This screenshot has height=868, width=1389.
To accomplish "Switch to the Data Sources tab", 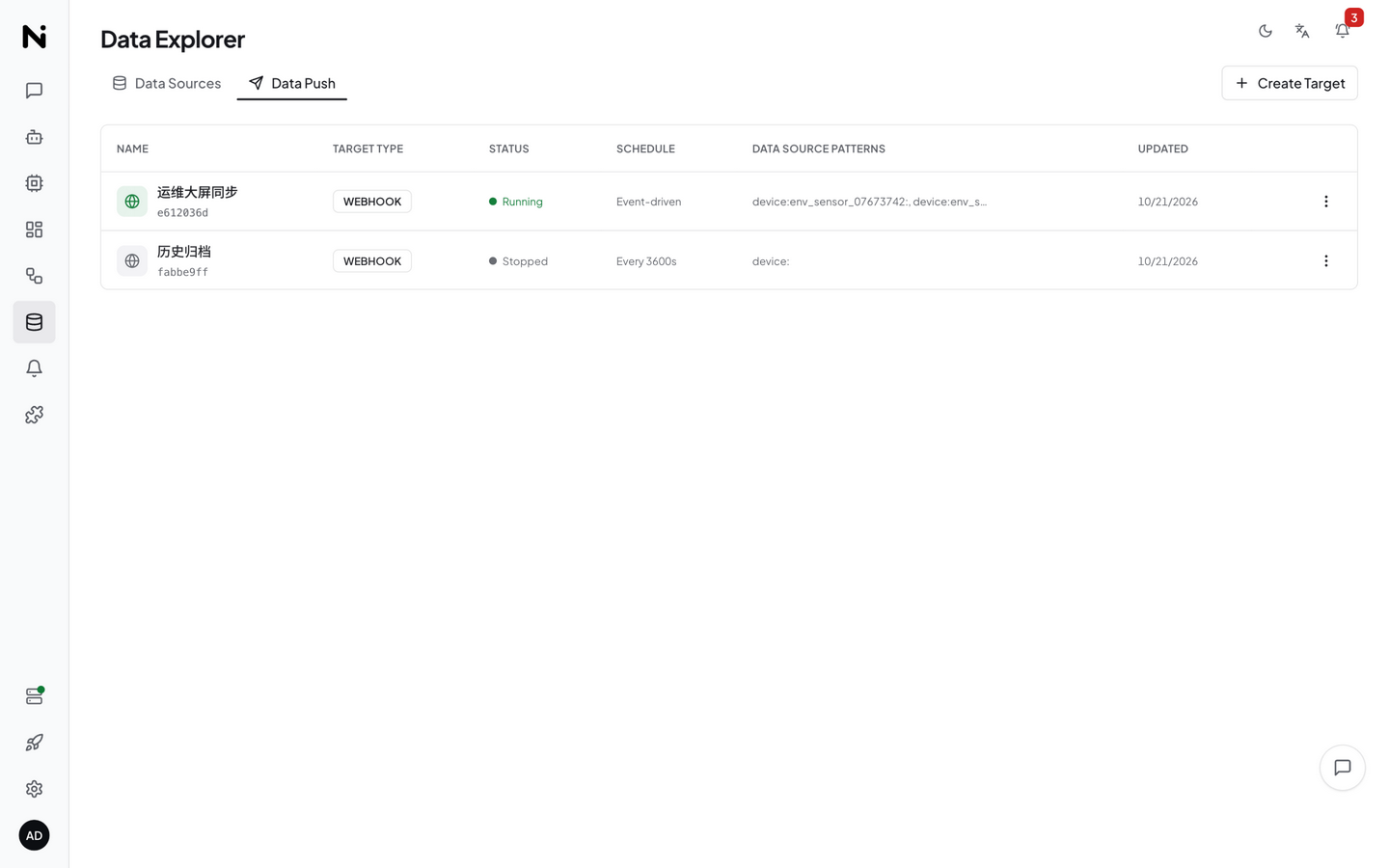I will click(167, 83).
